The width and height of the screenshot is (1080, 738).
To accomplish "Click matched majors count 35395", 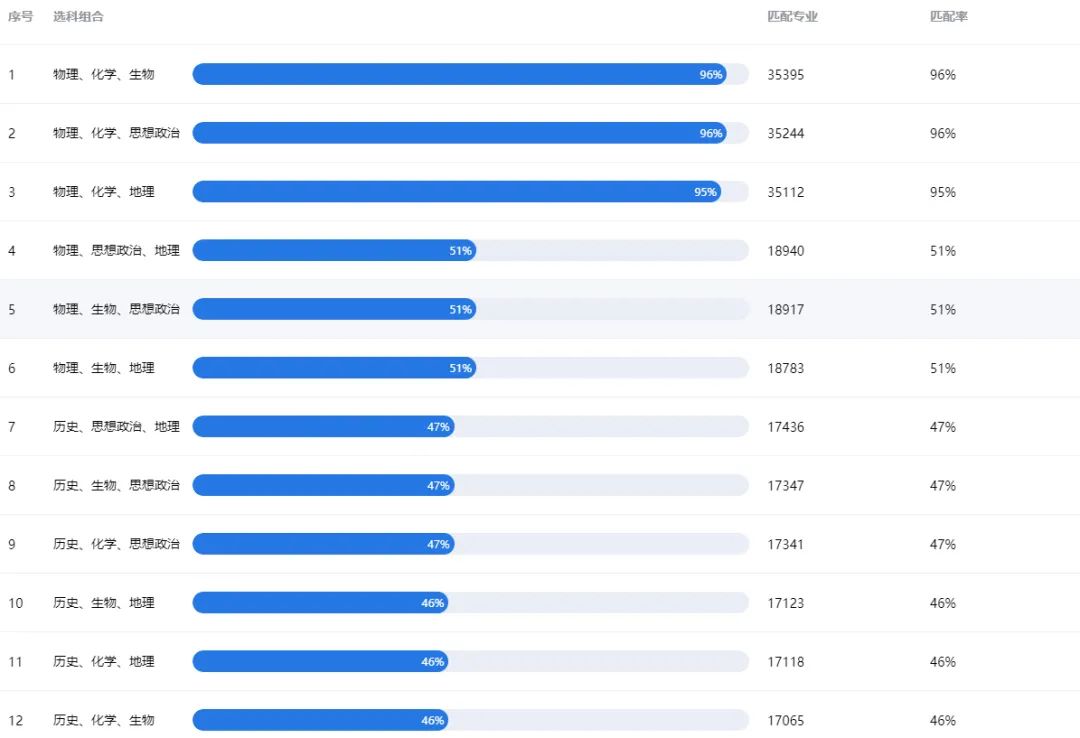I will pos(786,74).
